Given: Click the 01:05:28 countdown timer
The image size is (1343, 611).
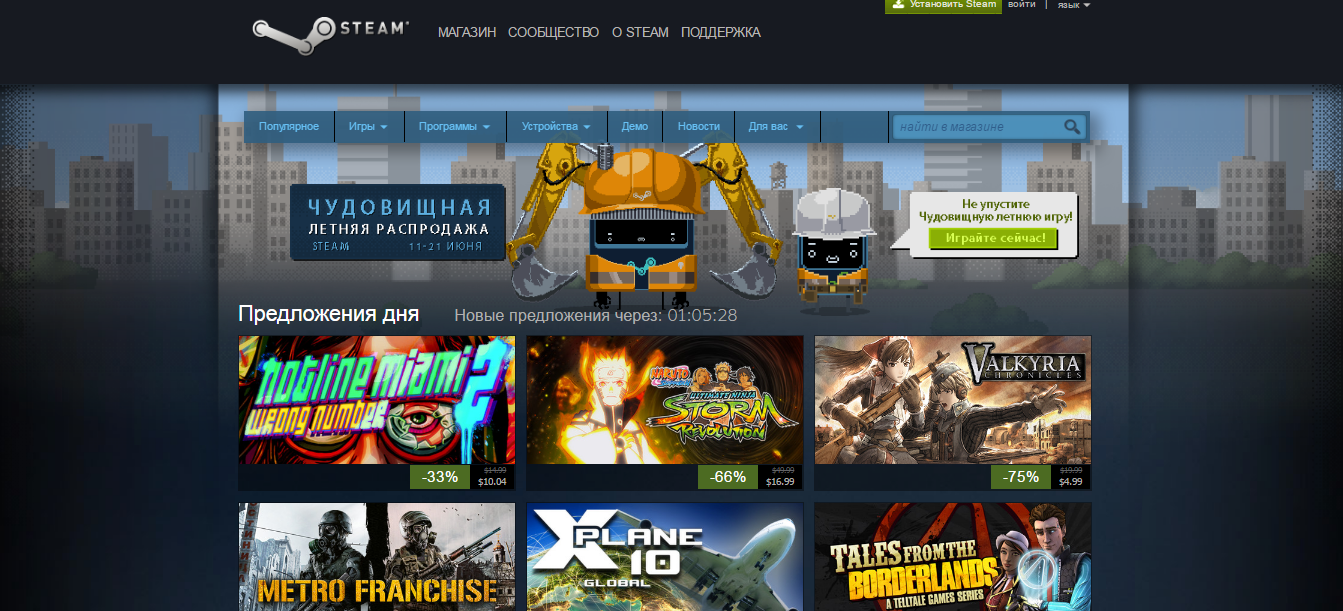Looking at the screenshot, I should (703, 316).
